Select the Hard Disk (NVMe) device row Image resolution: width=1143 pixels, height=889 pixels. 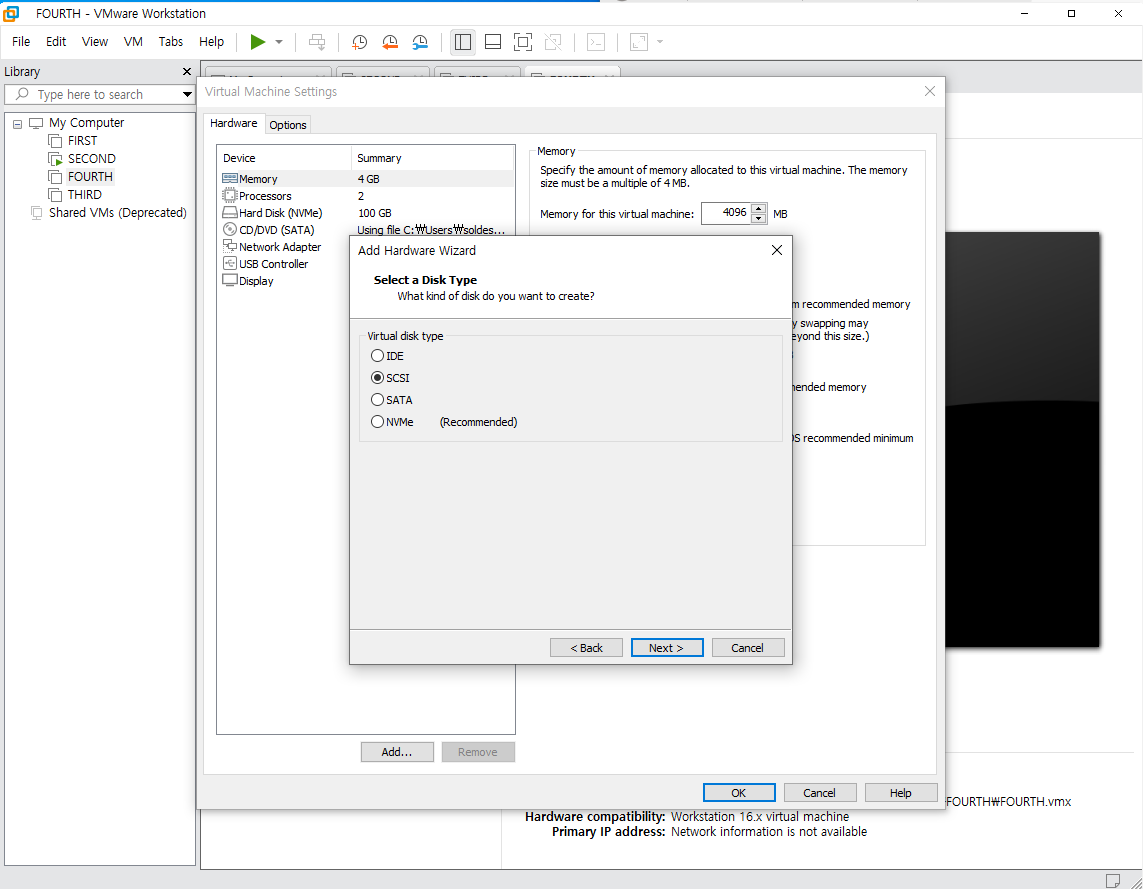pyautogui.click(x=367, y=214)
